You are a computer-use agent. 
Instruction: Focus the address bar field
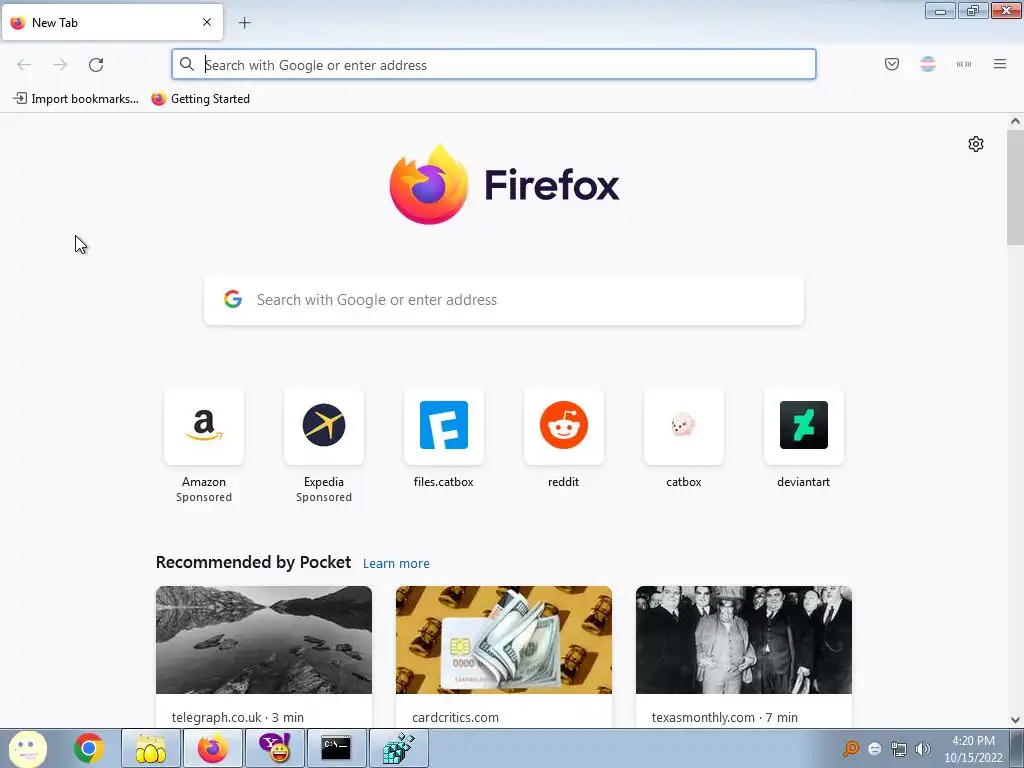[x=494, y=65]
